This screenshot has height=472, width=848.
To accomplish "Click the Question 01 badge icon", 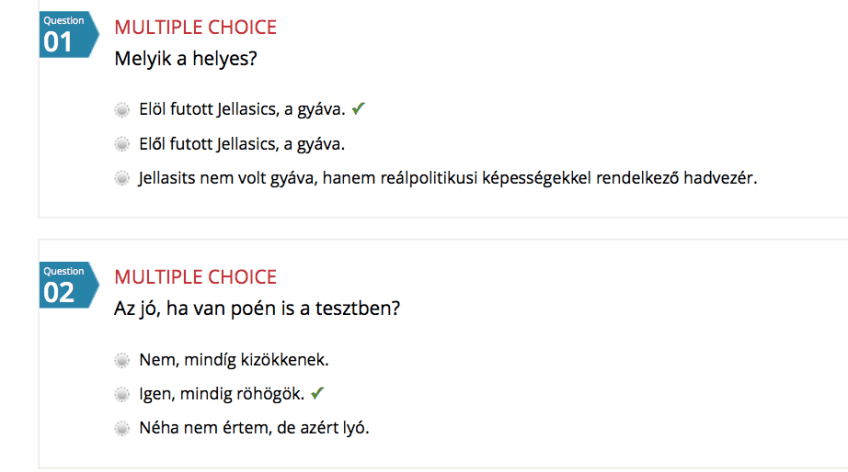I will (x=66, y=35).
